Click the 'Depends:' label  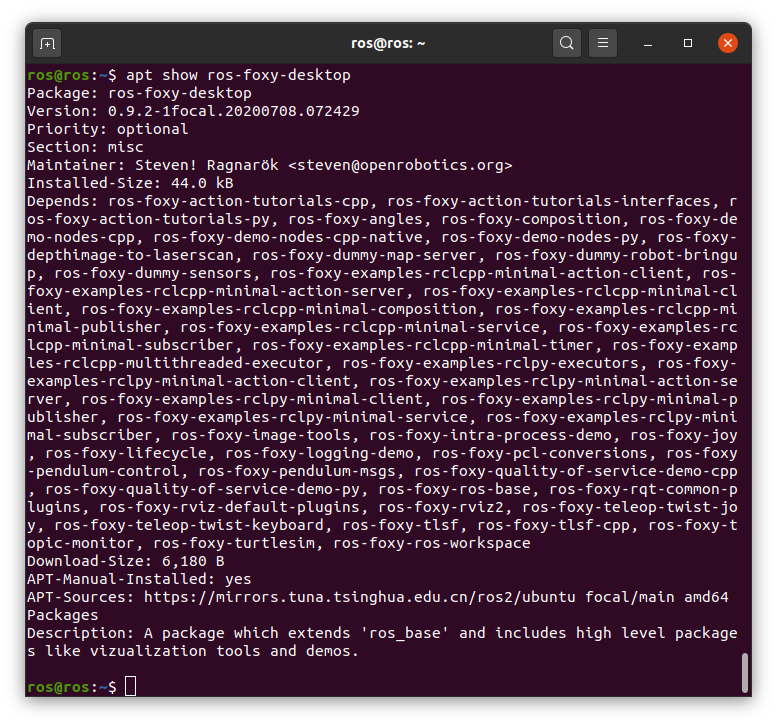coord(63,201)
